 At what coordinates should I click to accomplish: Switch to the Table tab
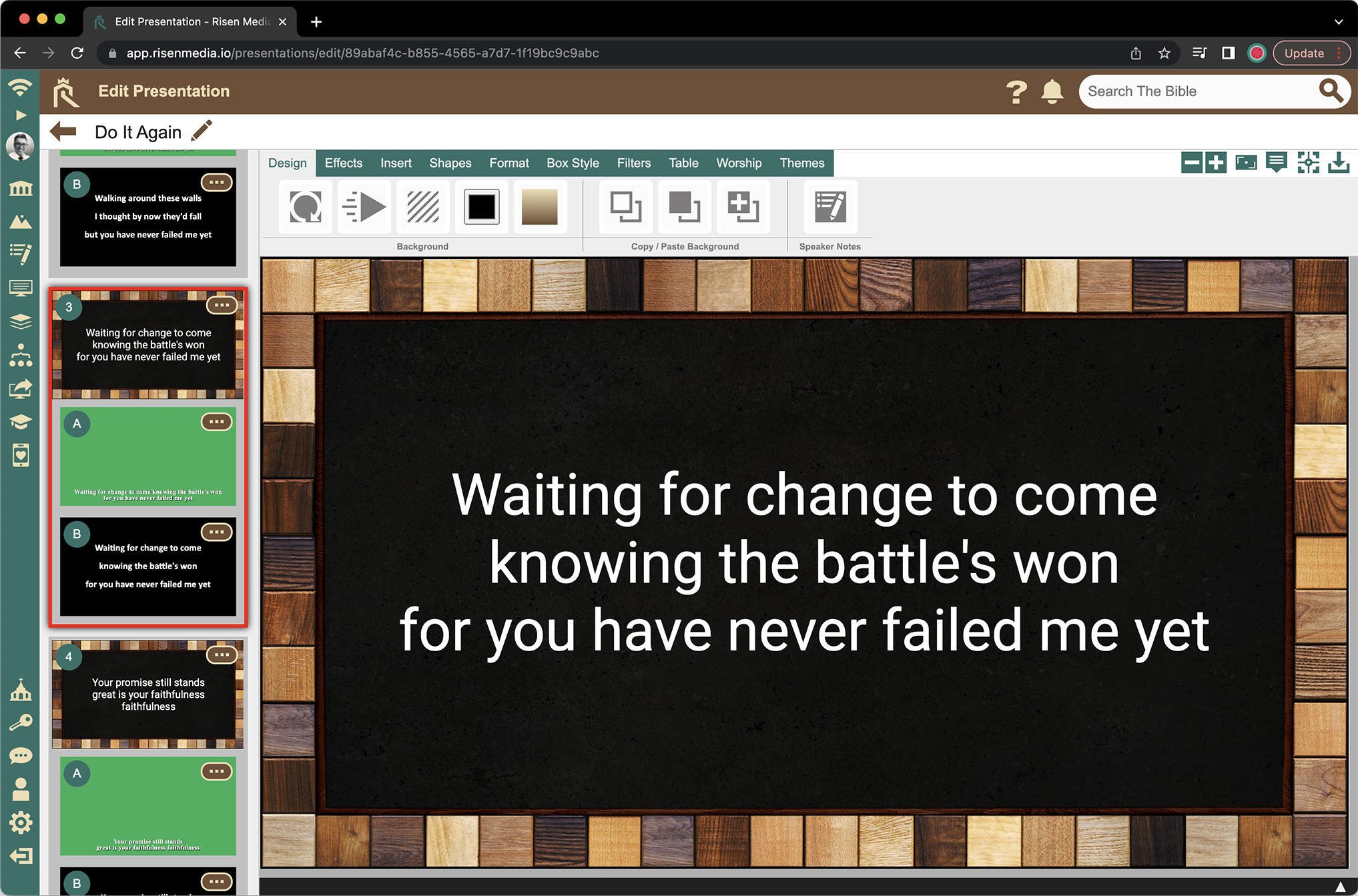683,163
